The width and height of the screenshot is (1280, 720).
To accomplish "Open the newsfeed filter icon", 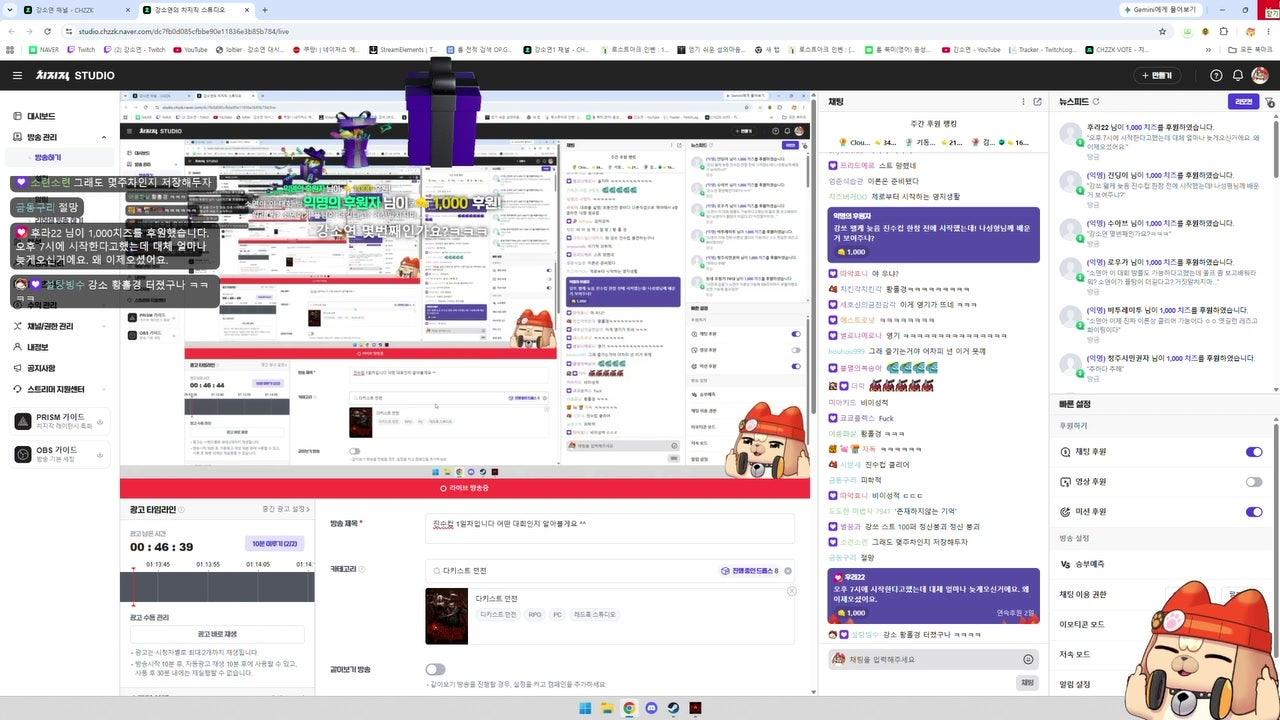I will 1270,102.
